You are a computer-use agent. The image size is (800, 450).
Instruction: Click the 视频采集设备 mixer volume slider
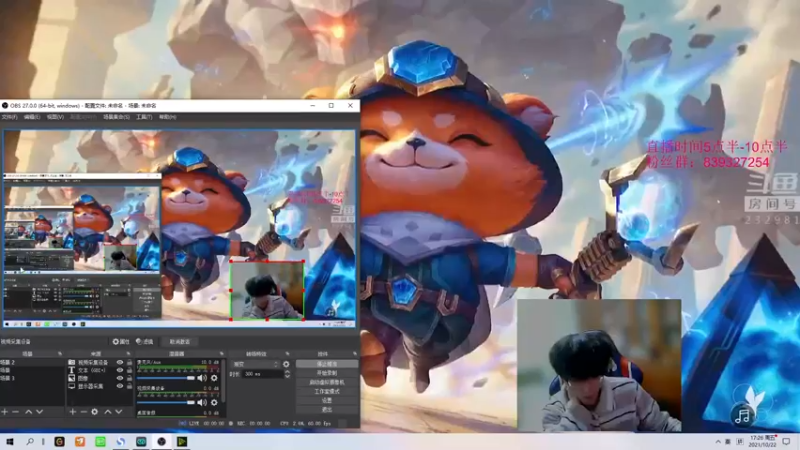tap(166, 403)
